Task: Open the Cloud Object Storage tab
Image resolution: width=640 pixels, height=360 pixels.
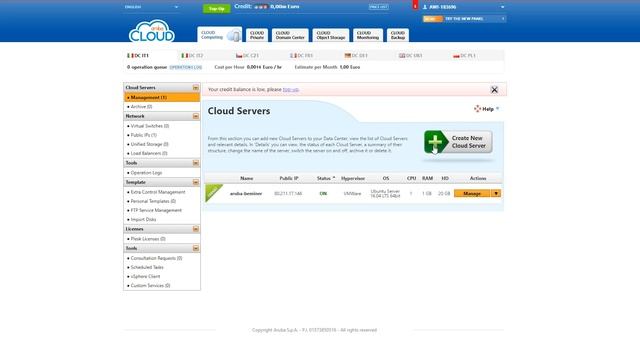Action: point(331,35)
